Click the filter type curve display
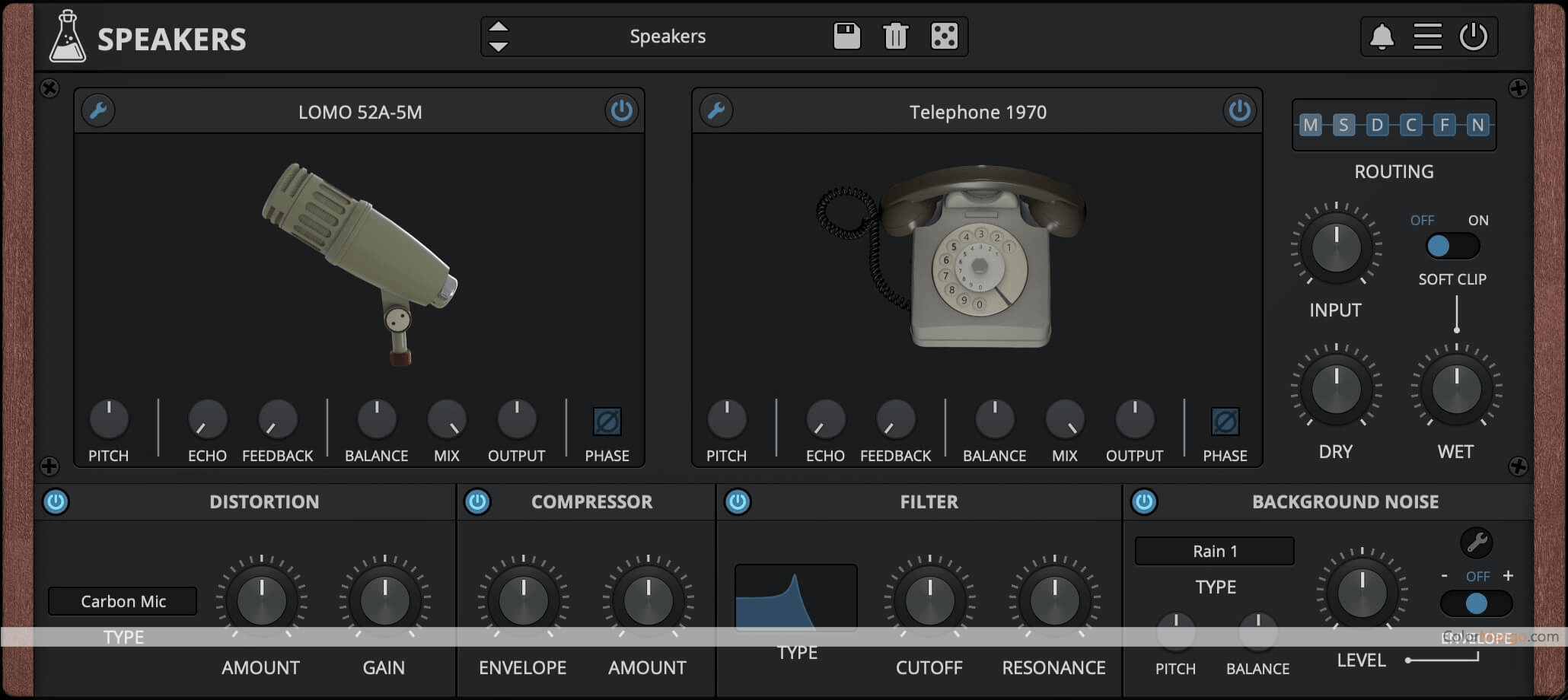The height and width of the screenshot is (700, 1568). (x=795, y=597)
